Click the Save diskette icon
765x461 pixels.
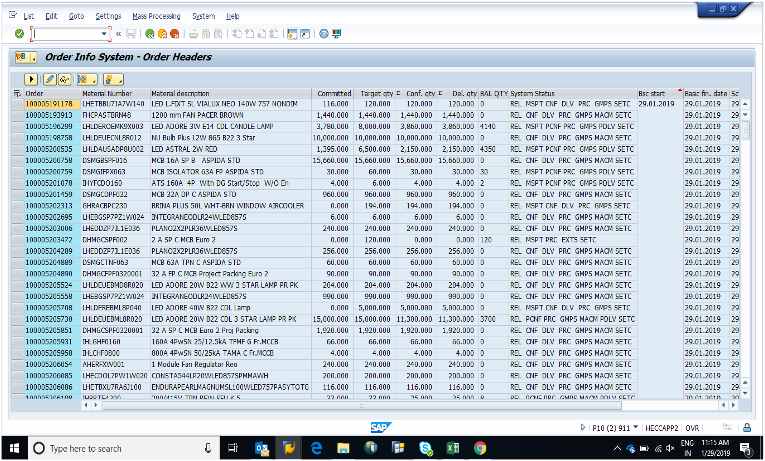(131, 34)
